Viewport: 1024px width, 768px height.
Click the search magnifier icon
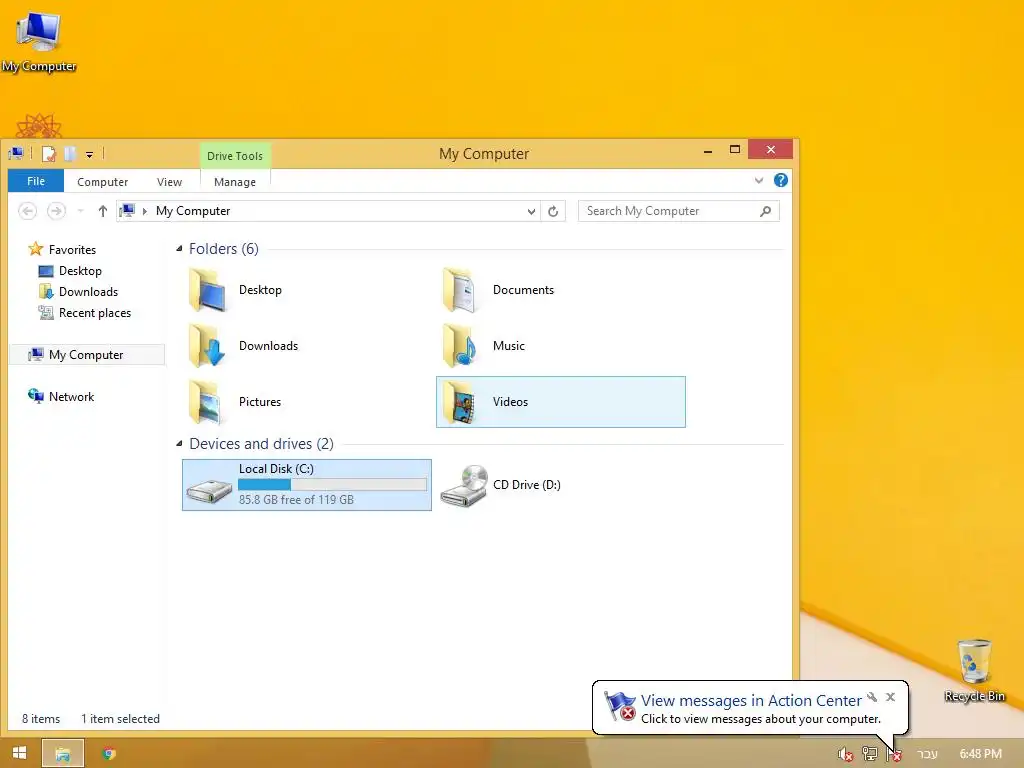point(765,211)
